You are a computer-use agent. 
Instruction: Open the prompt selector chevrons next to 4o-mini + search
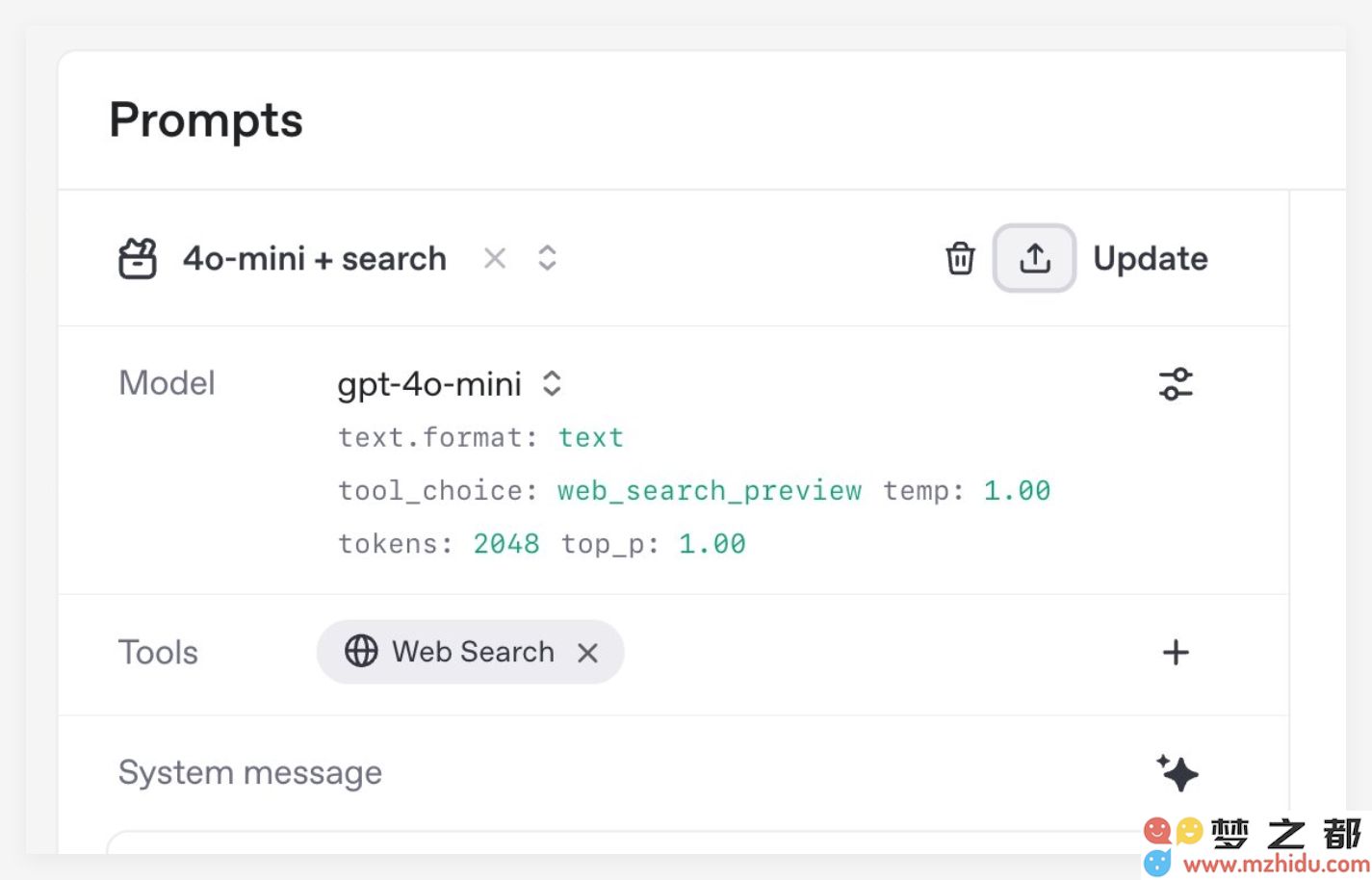547,258
